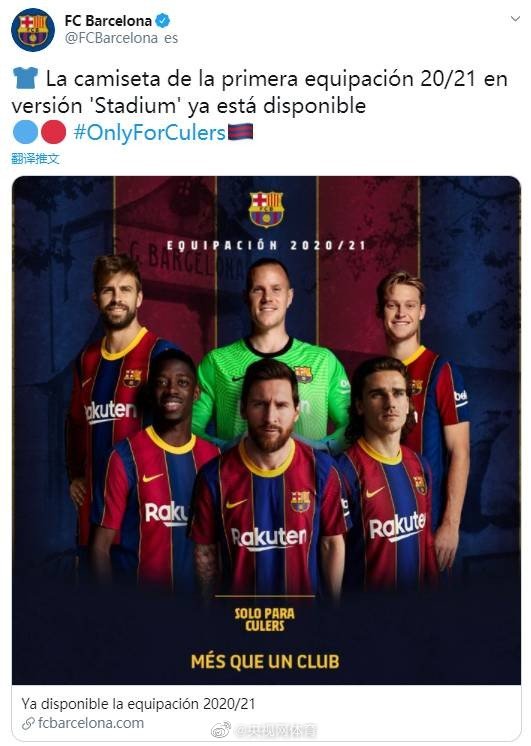This screenshot has width=531, height=746.
Task: Click the SOLO PARA CULERS badge
Action: click(265, 619)
